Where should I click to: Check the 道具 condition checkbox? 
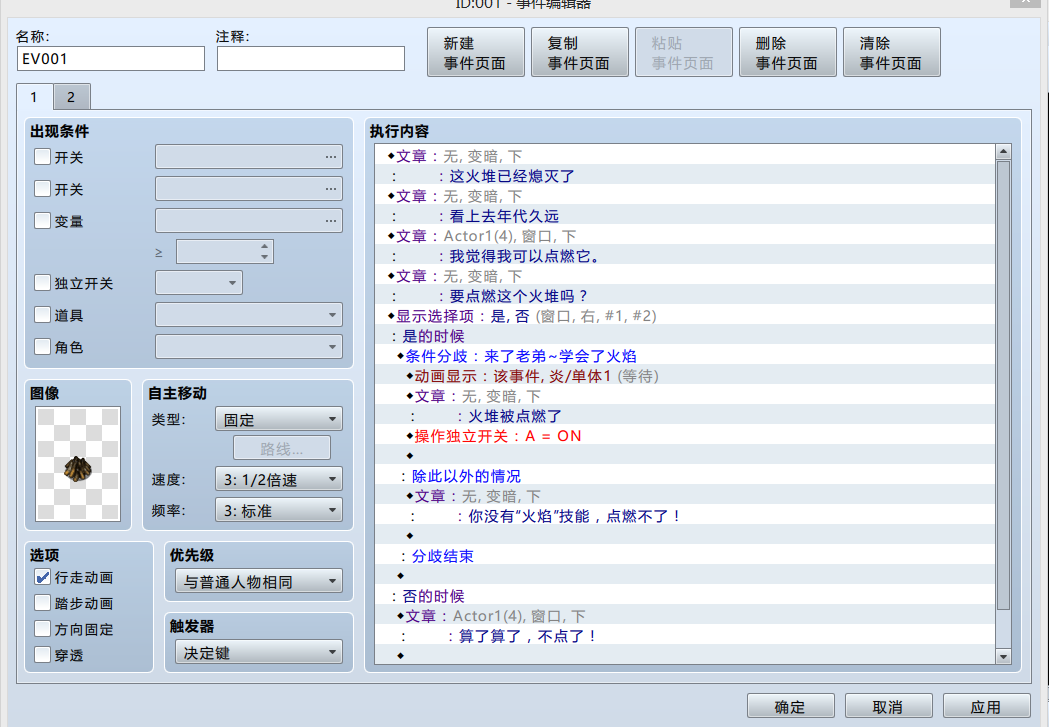pos(42,314)
